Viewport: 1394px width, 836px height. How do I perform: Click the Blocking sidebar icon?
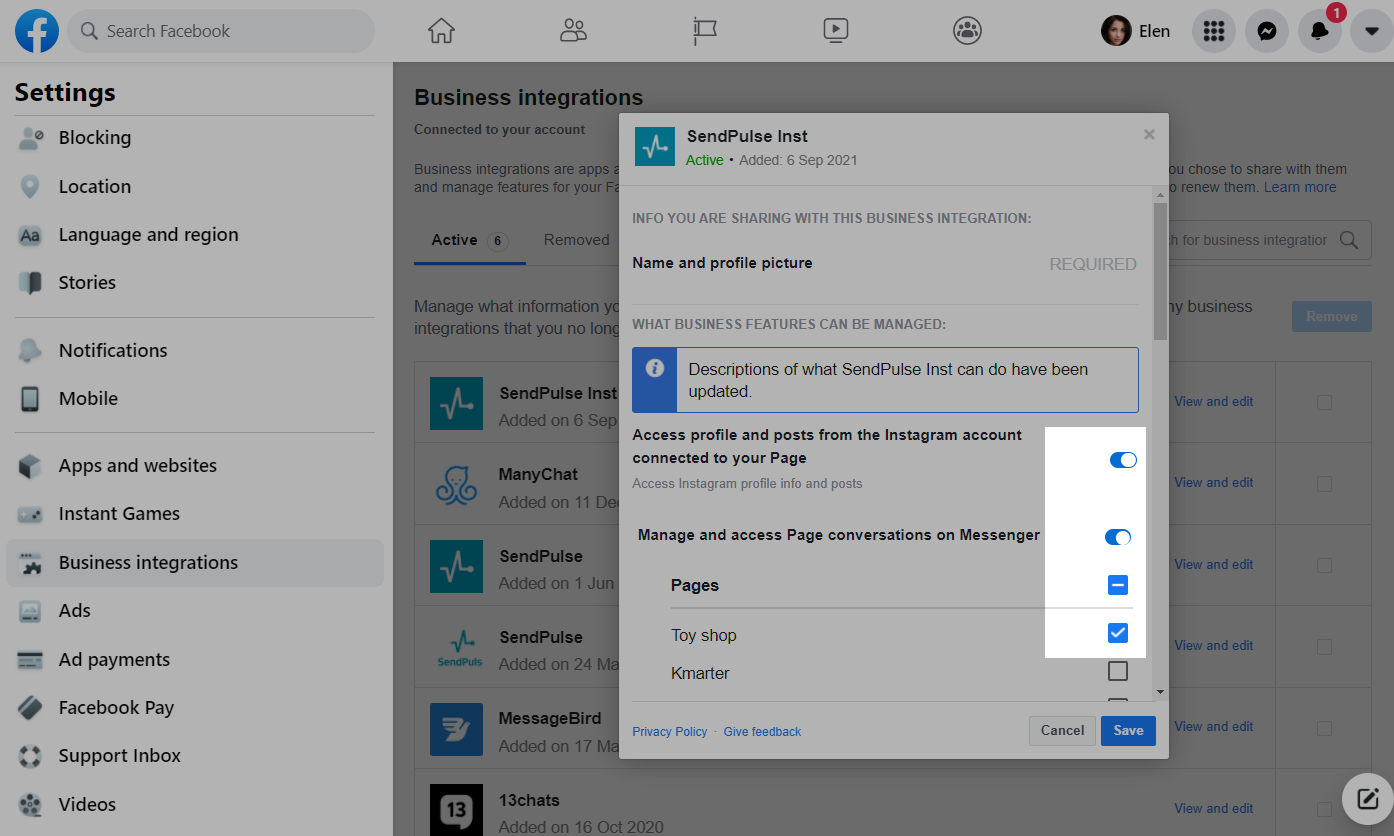(x=30, y=138)
